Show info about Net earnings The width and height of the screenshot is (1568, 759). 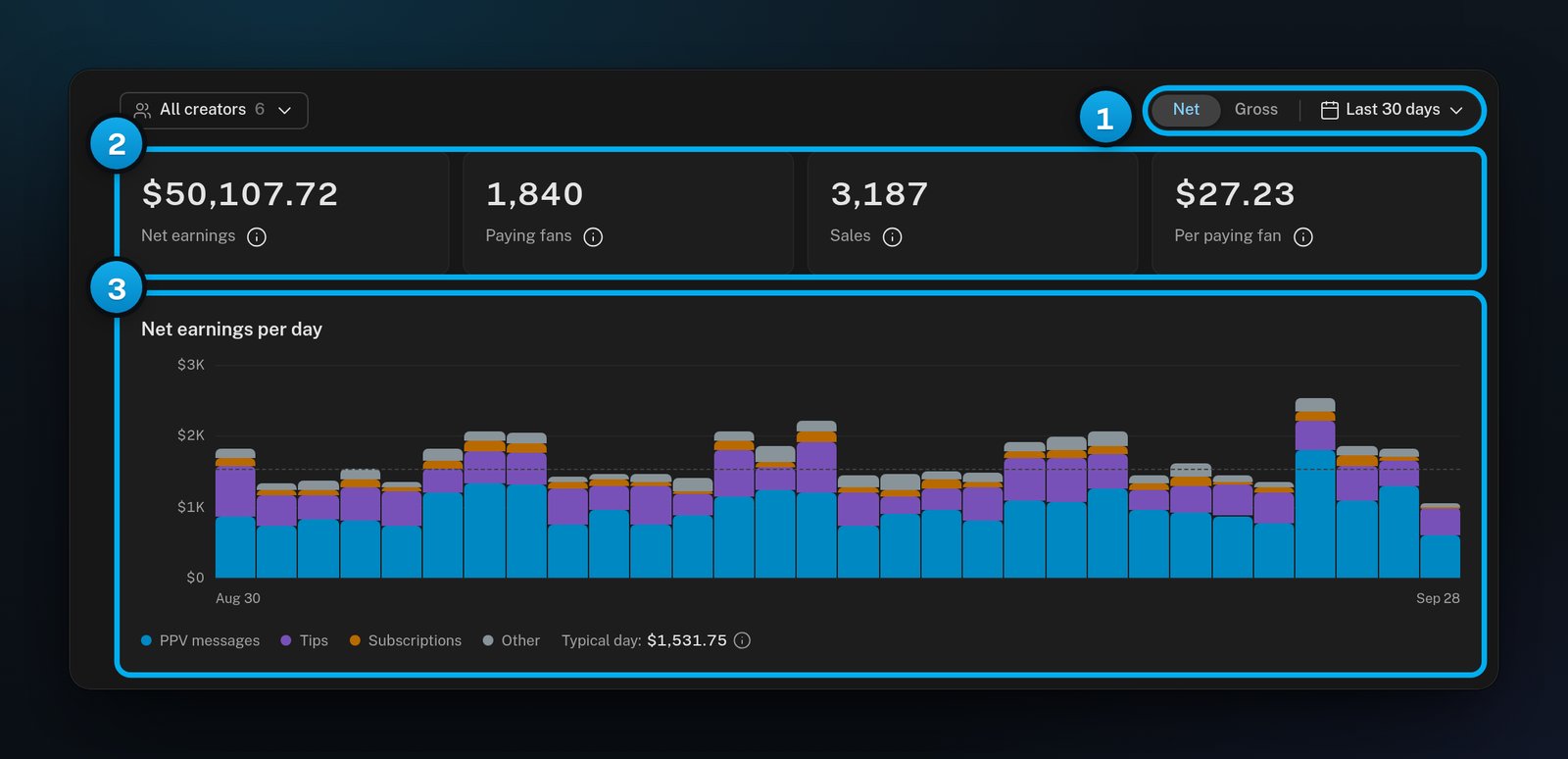coord(257,236)
